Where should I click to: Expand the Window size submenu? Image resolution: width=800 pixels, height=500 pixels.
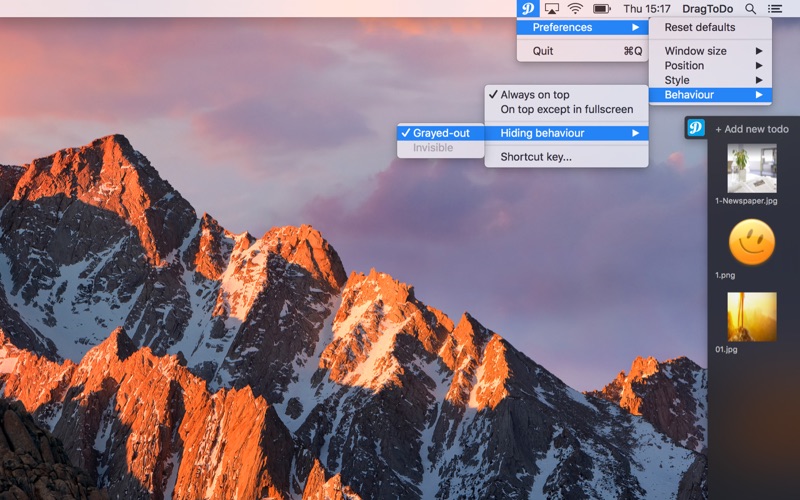click(710, 51)
